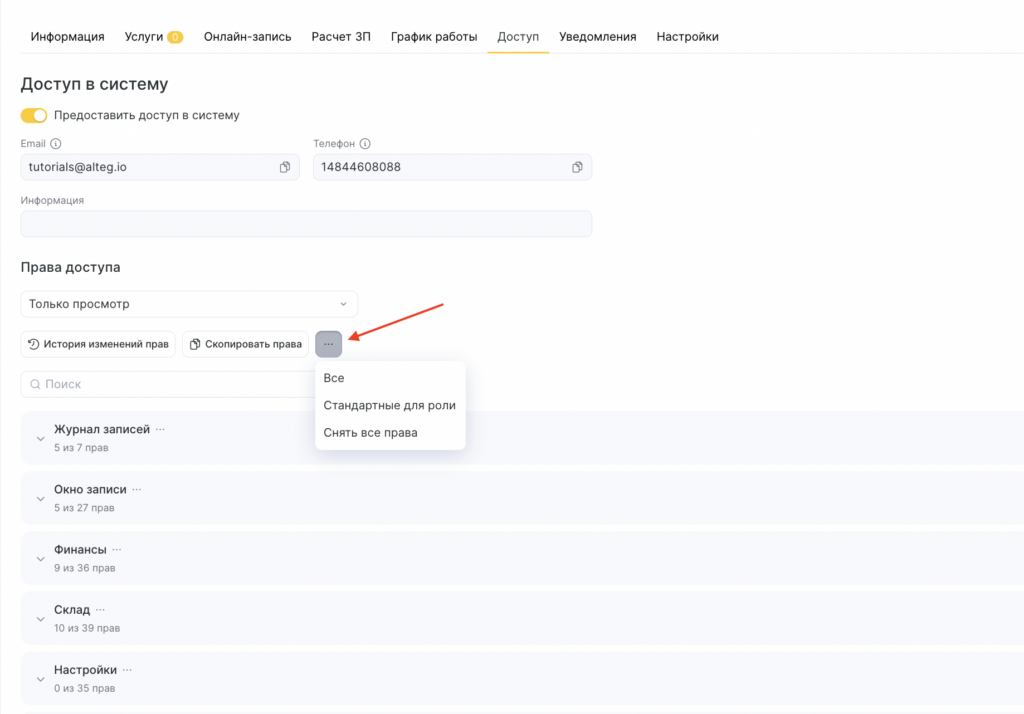Click Скопировать права button
This screenshot has width=1024, height=714.
245,344
